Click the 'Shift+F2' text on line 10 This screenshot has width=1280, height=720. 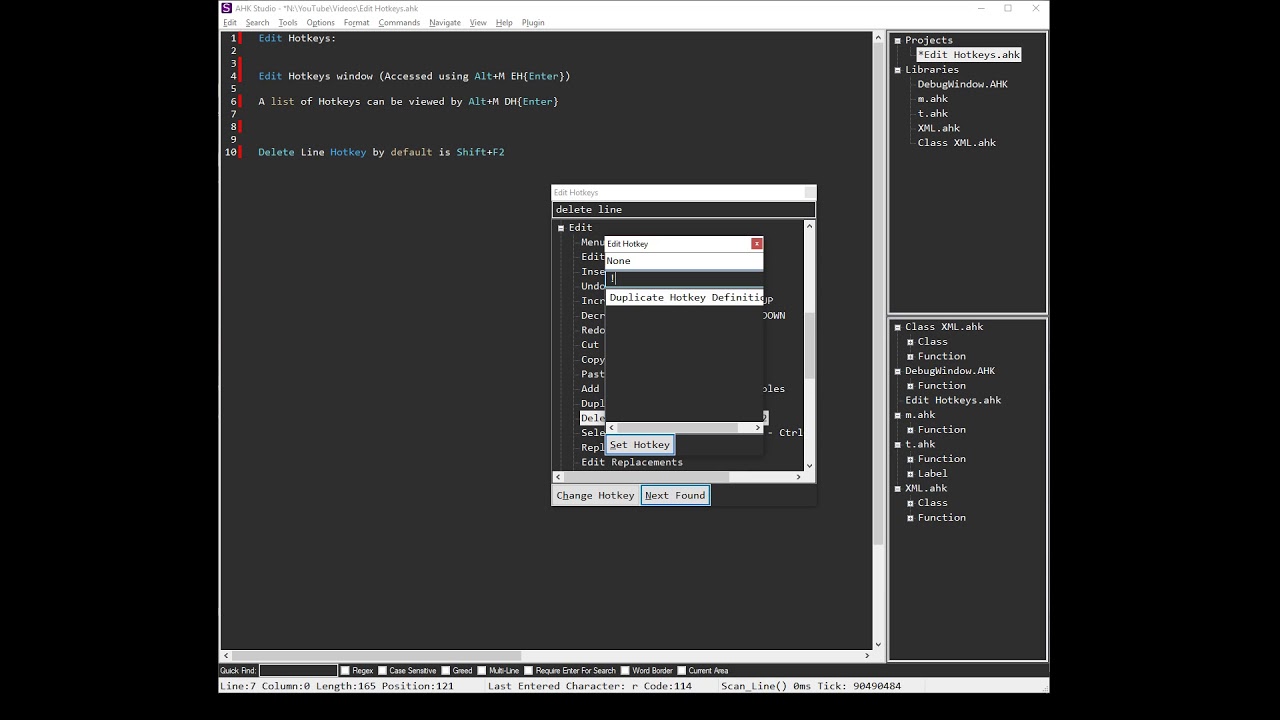[x=480, y=152]
